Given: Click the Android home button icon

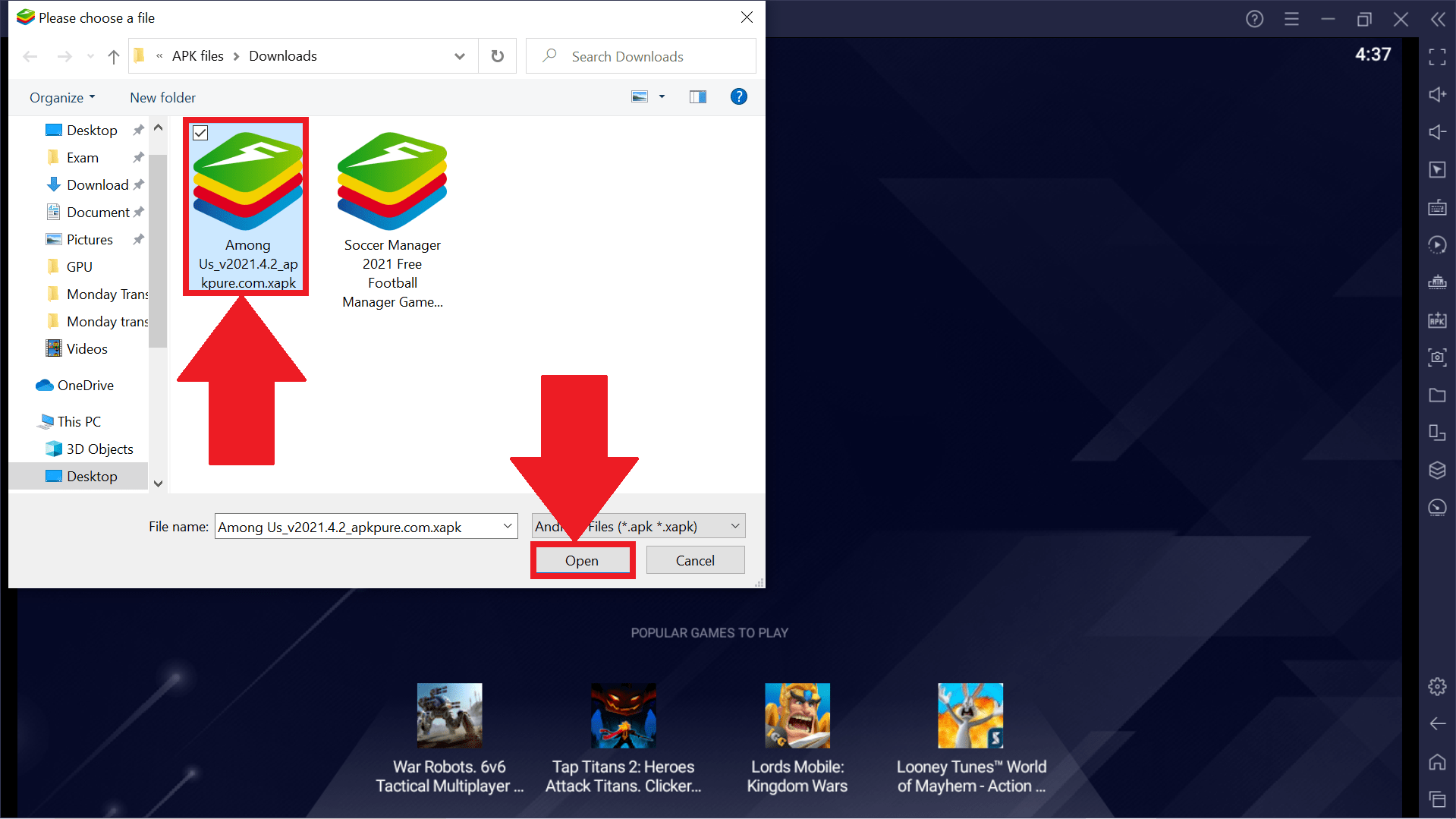Looking at the screenshot, I should coord(1437,761).
